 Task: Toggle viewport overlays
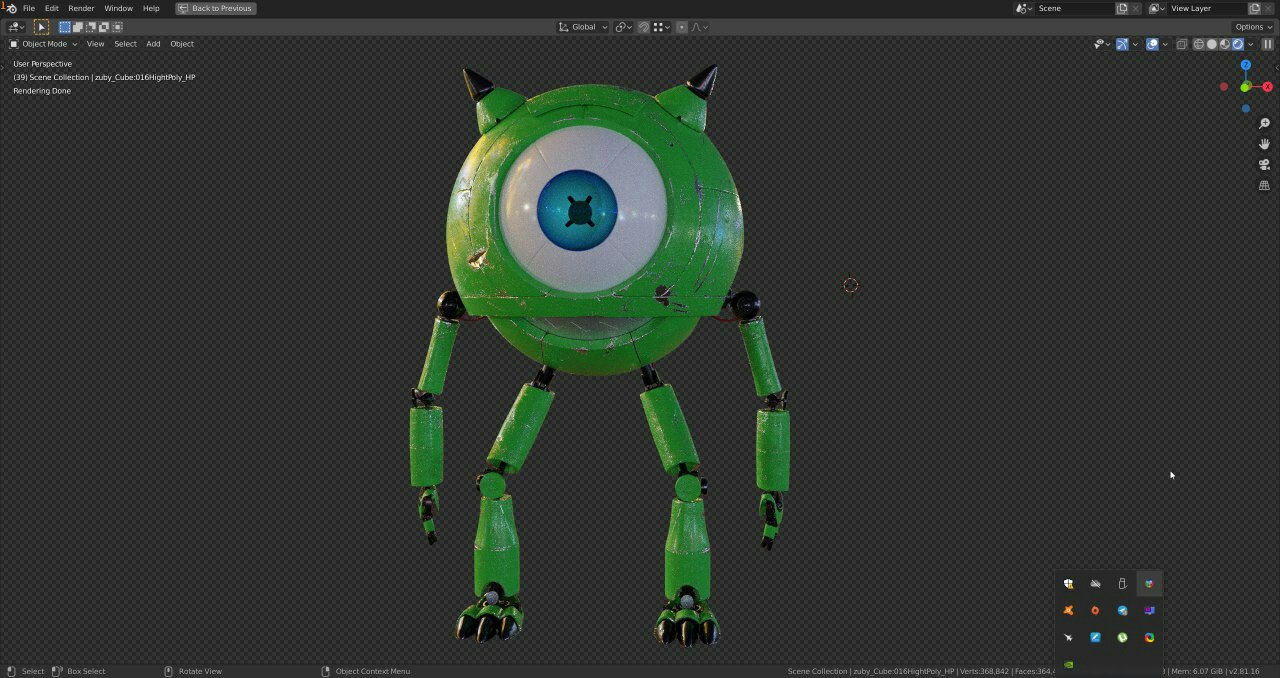coord(1152,44)
